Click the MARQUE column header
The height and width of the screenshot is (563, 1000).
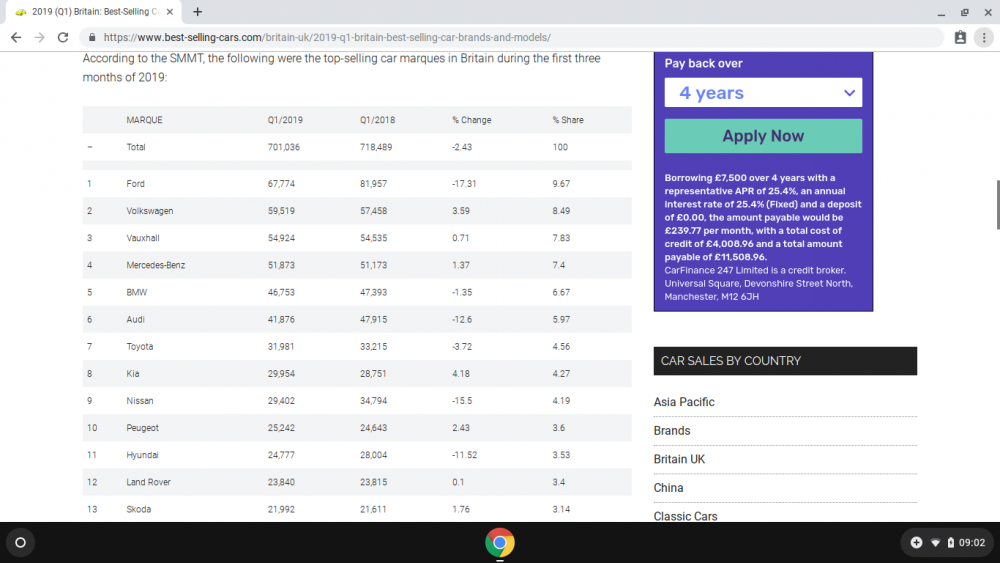click(x=144, y=120)
